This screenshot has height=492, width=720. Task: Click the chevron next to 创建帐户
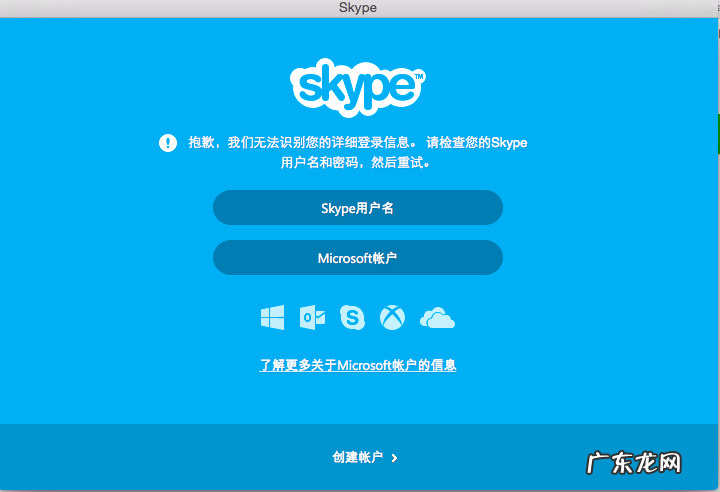pyautogui.click(x=394, y=458)
